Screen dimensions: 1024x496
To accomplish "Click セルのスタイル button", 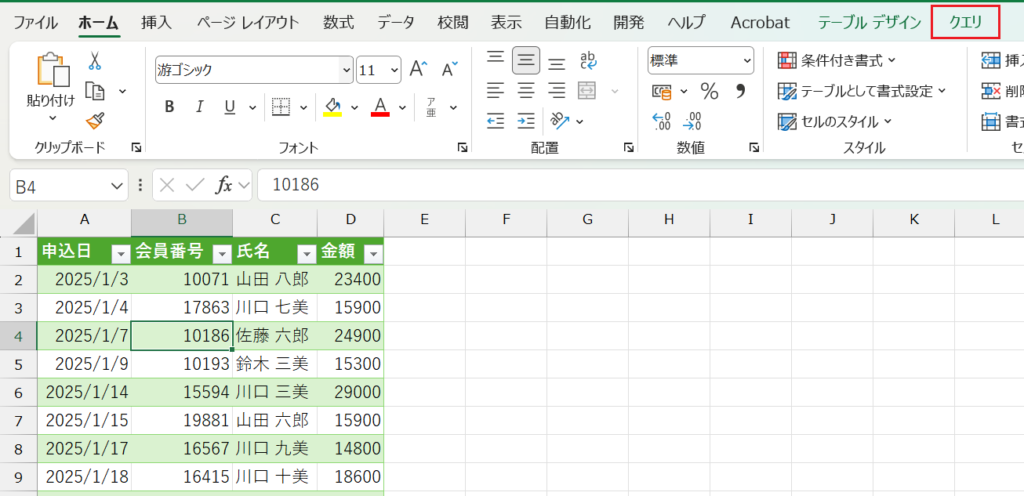I will click(835, 121).
